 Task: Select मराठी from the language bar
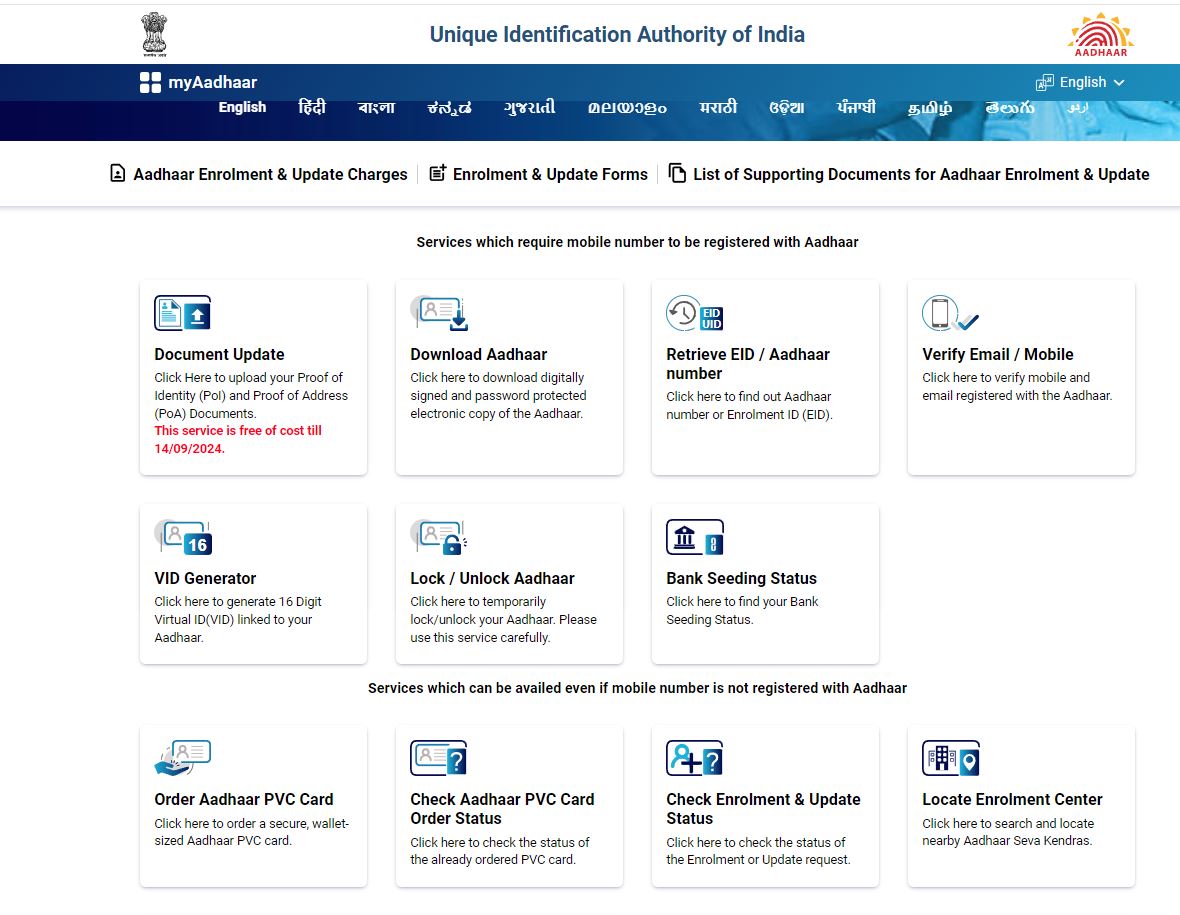coord(718,107)
